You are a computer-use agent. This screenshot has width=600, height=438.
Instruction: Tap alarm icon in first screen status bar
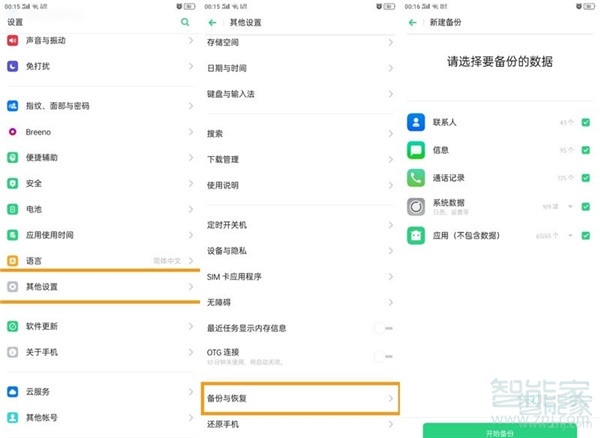coord(179,6)
